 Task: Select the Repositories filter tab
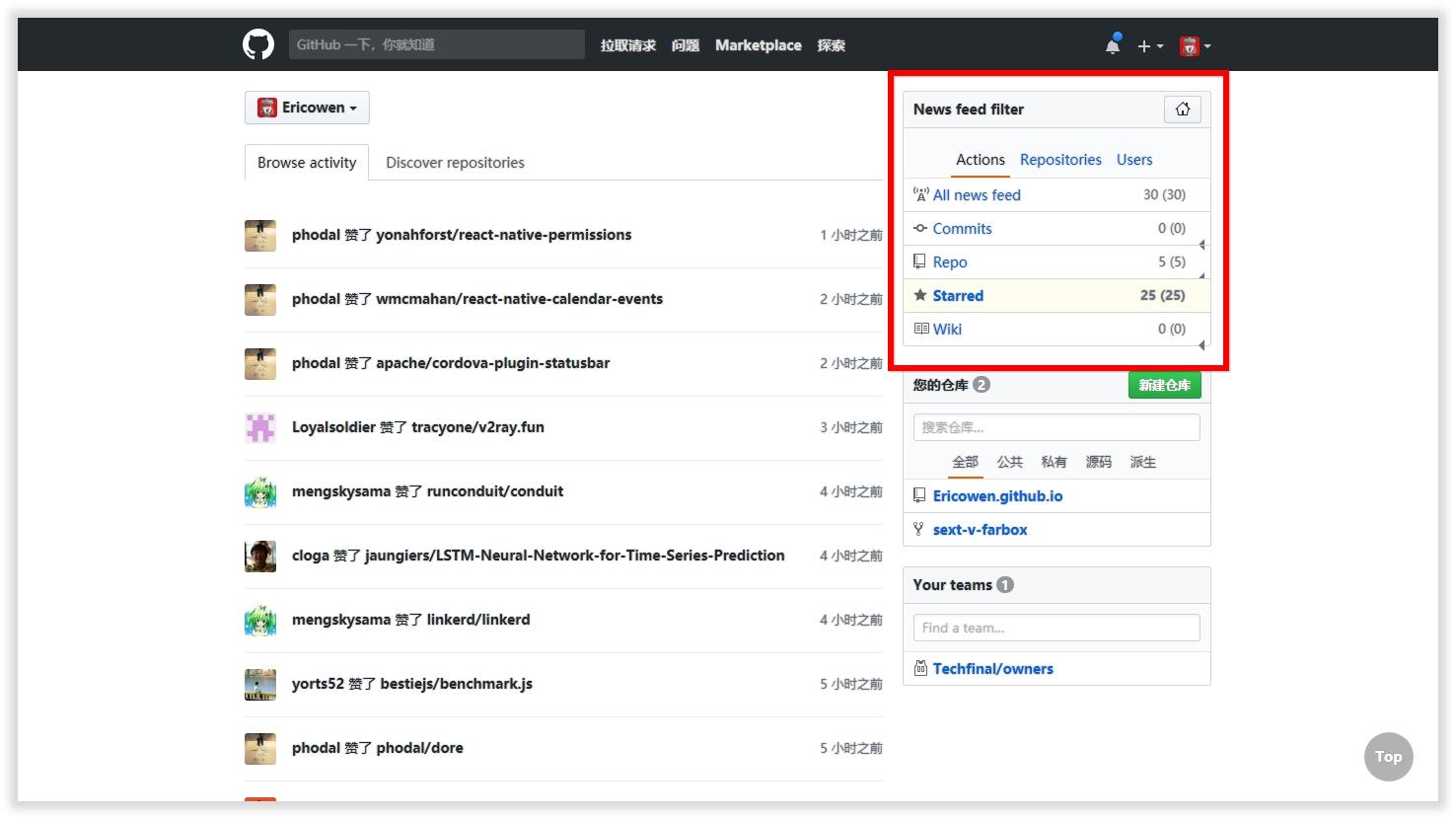1060,160
